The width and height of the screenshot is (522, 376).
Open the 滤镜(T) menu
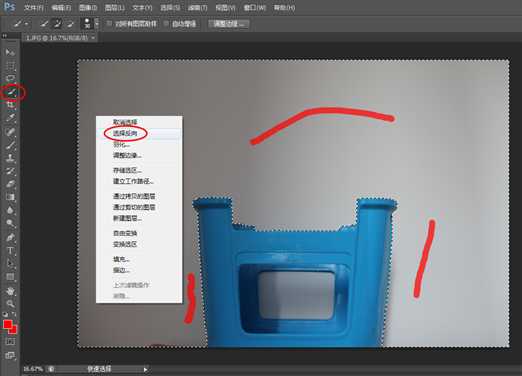197,7
